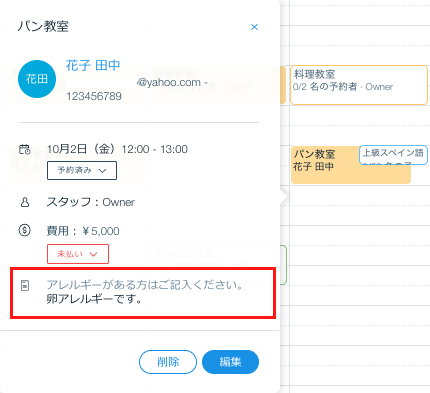Click the red chevron beside 未払い

(x=94, y=254)
